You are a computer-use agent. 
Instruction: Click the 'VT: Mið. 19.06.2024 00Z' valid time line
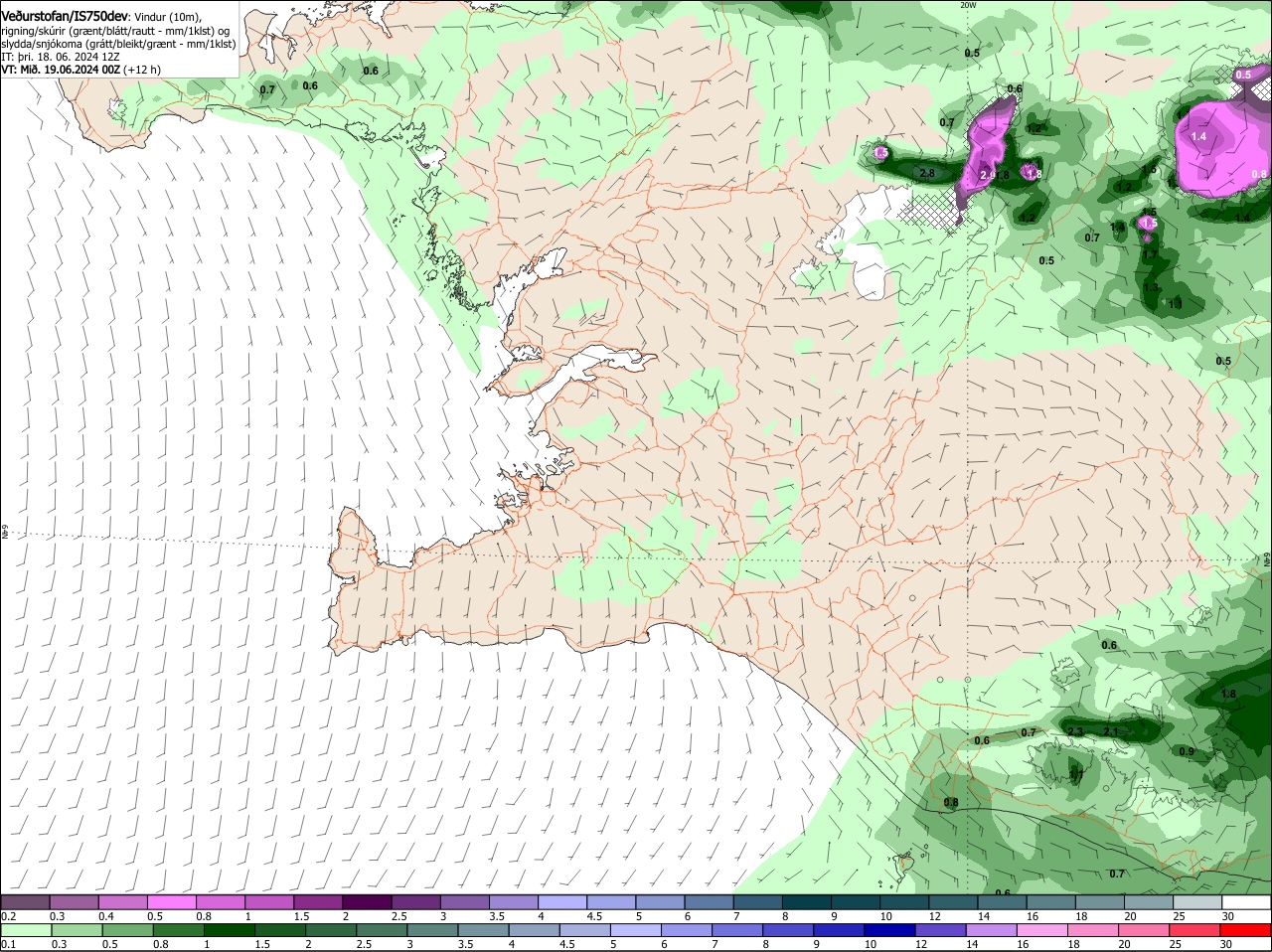(x=80, y=70)
